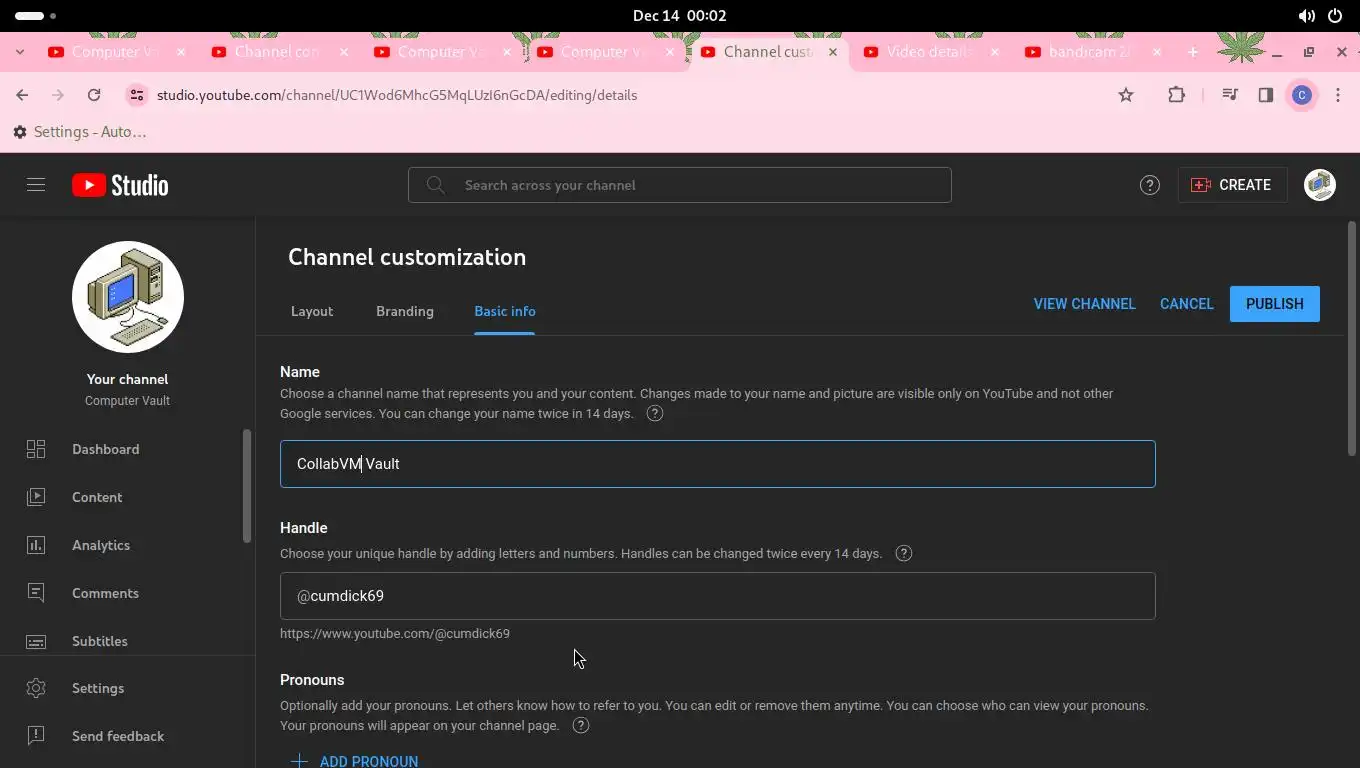Image resolution: width=1360 pixels, height=768 pixels.
Task: Reload the page
Action: pos(94,95)
